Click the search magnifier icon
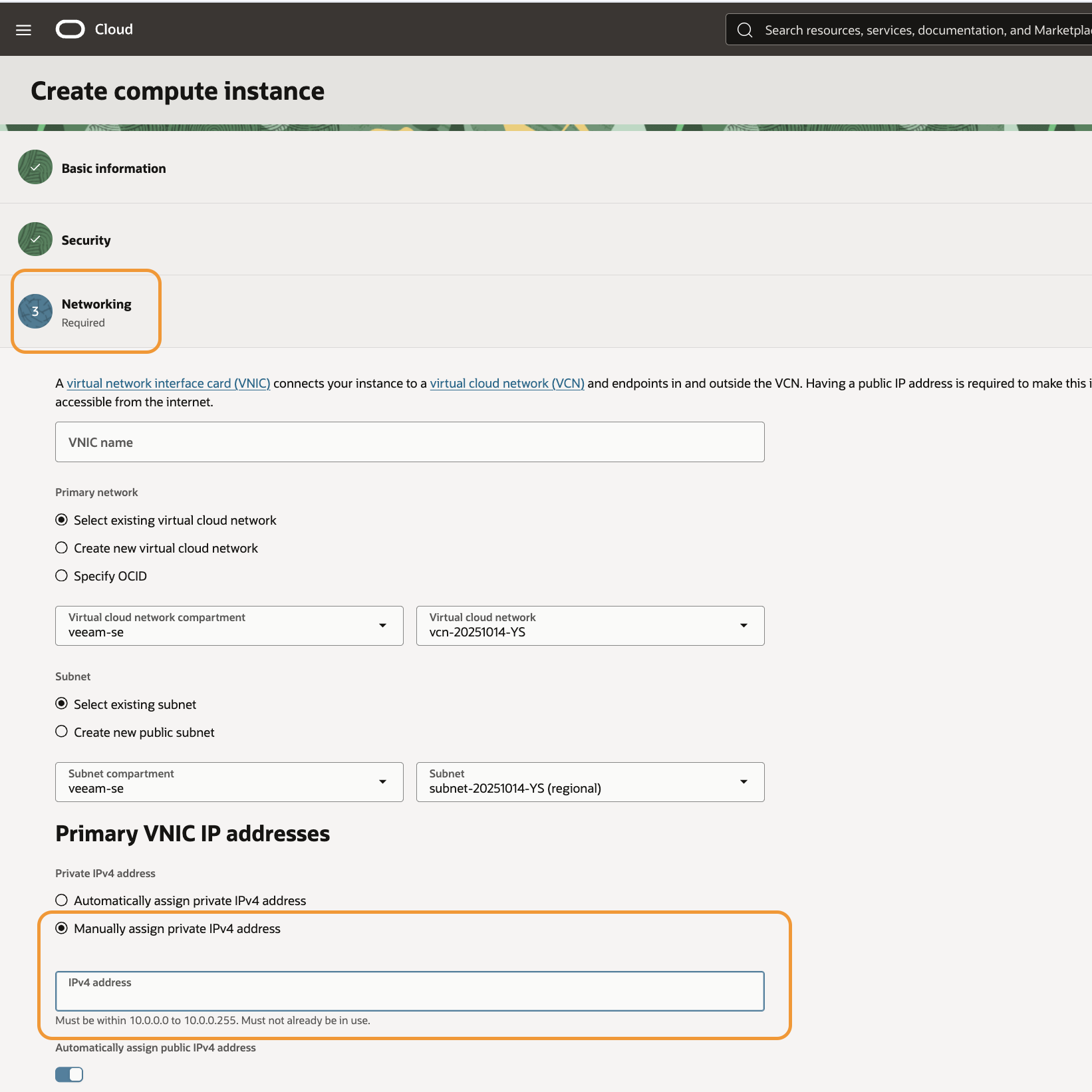1092x1092 pixels. (745, 30)
